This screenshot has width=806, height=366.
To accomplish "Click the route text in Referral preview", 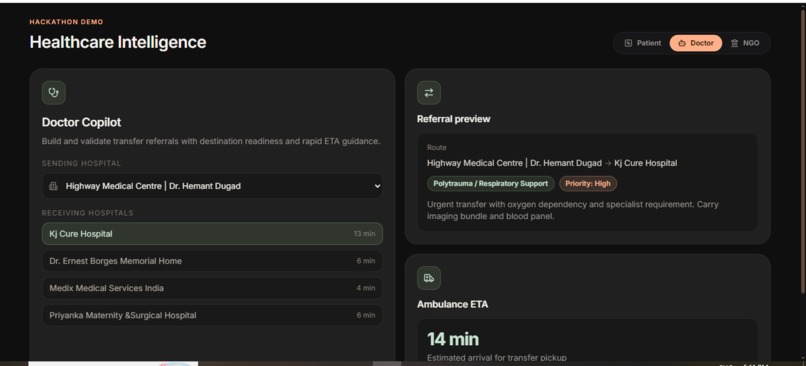I will (x=552, y=163).
